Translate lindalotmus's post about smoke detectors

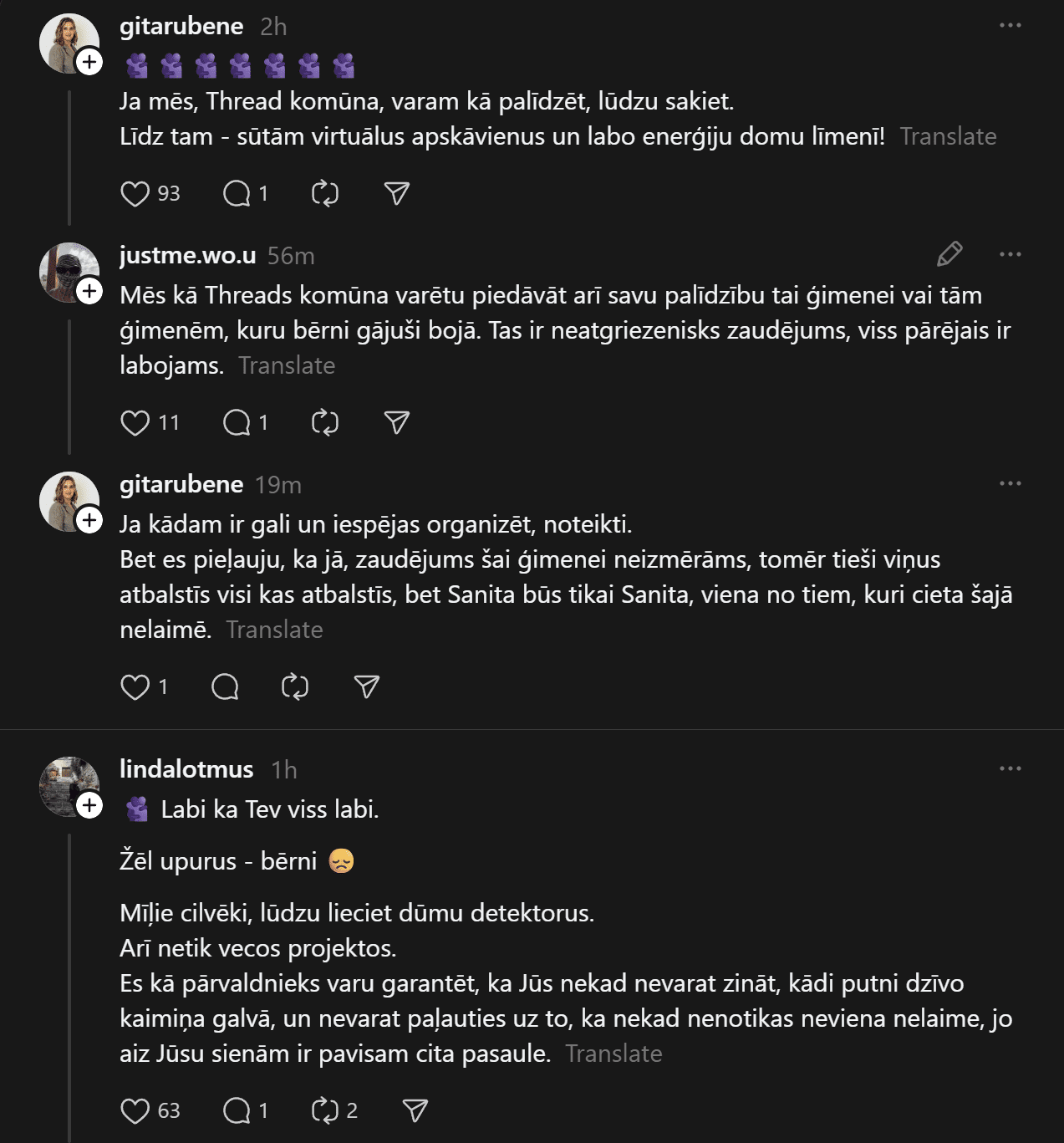[x=613, y=1054]
